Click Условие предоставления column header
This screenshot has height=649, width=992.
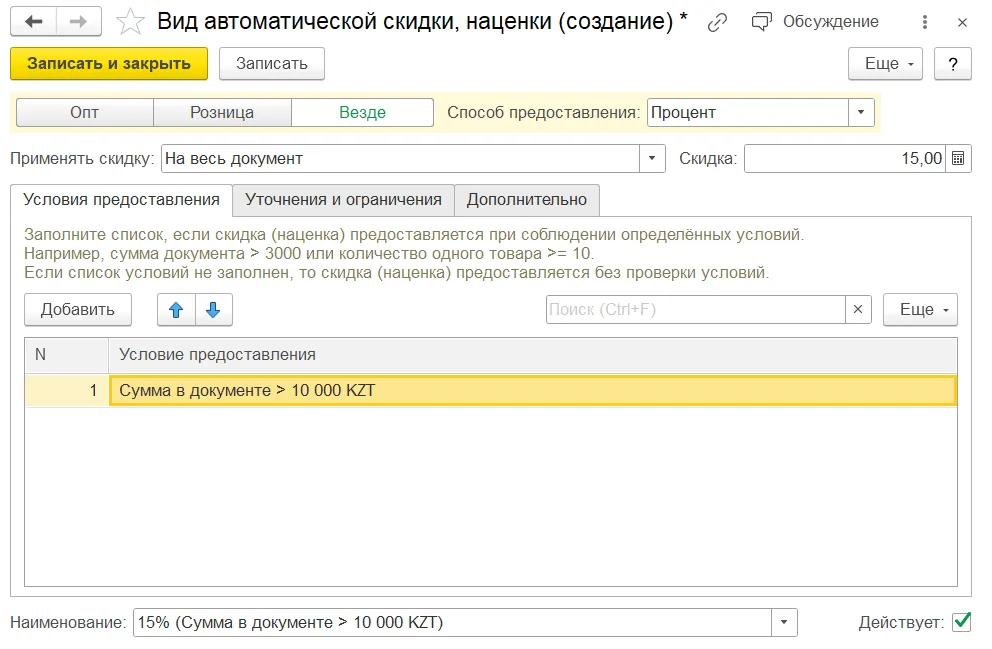tap(533, 355)
